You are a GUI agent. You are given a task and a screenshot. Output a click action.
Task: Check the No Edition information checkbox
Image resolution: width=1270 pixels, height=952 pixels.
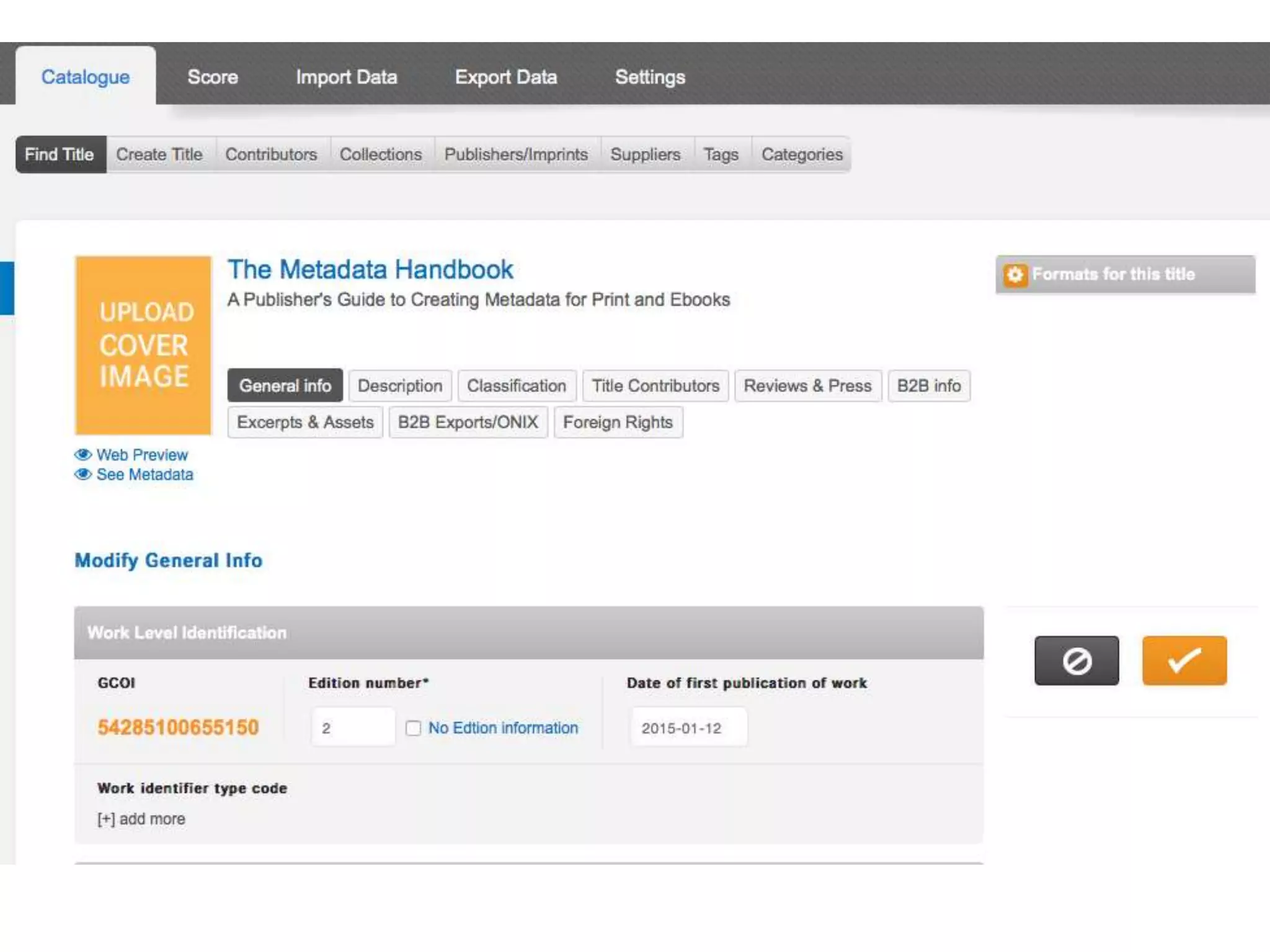pos(413,728)
